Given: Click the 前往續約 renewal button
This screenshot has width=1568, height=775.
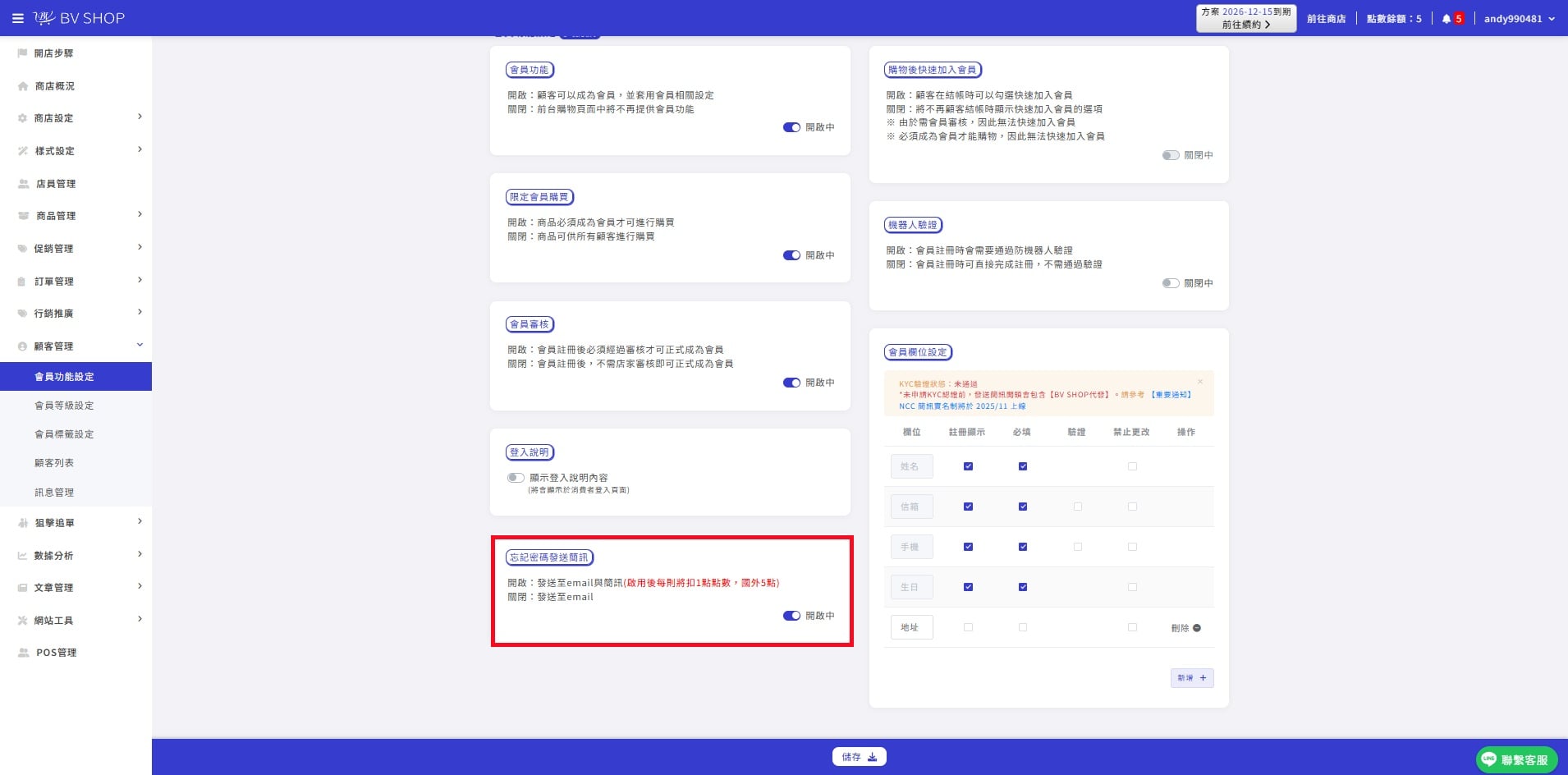Looking at the screenshot, I should 1246,25.
